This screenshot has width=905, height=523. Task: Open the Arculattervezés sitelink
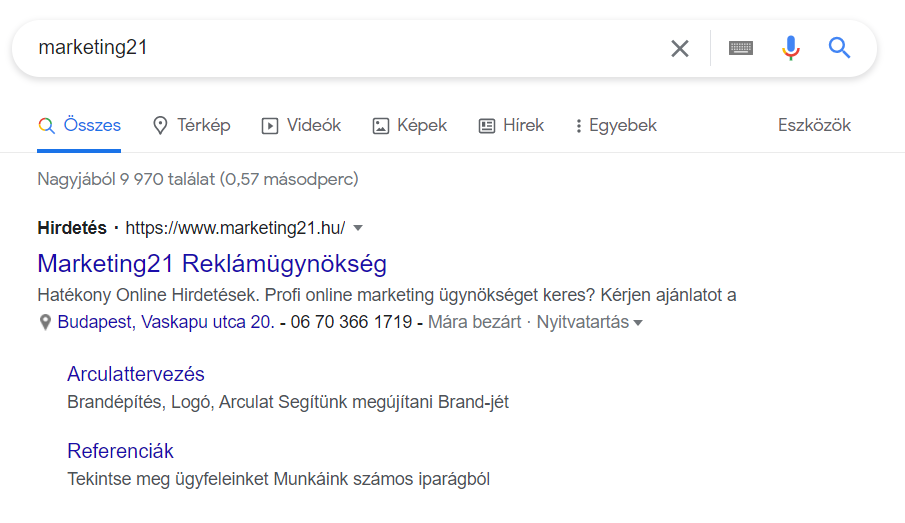pos(136,374)
